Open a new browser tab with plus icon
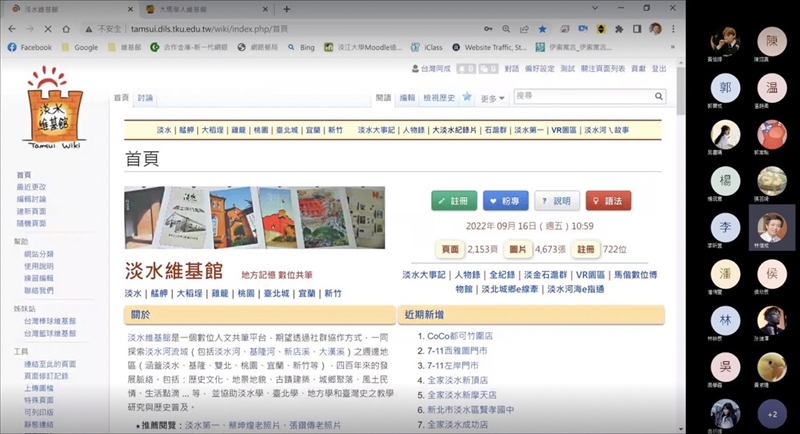Viewport: 800px width, 434px height. [x=264, y=9]
